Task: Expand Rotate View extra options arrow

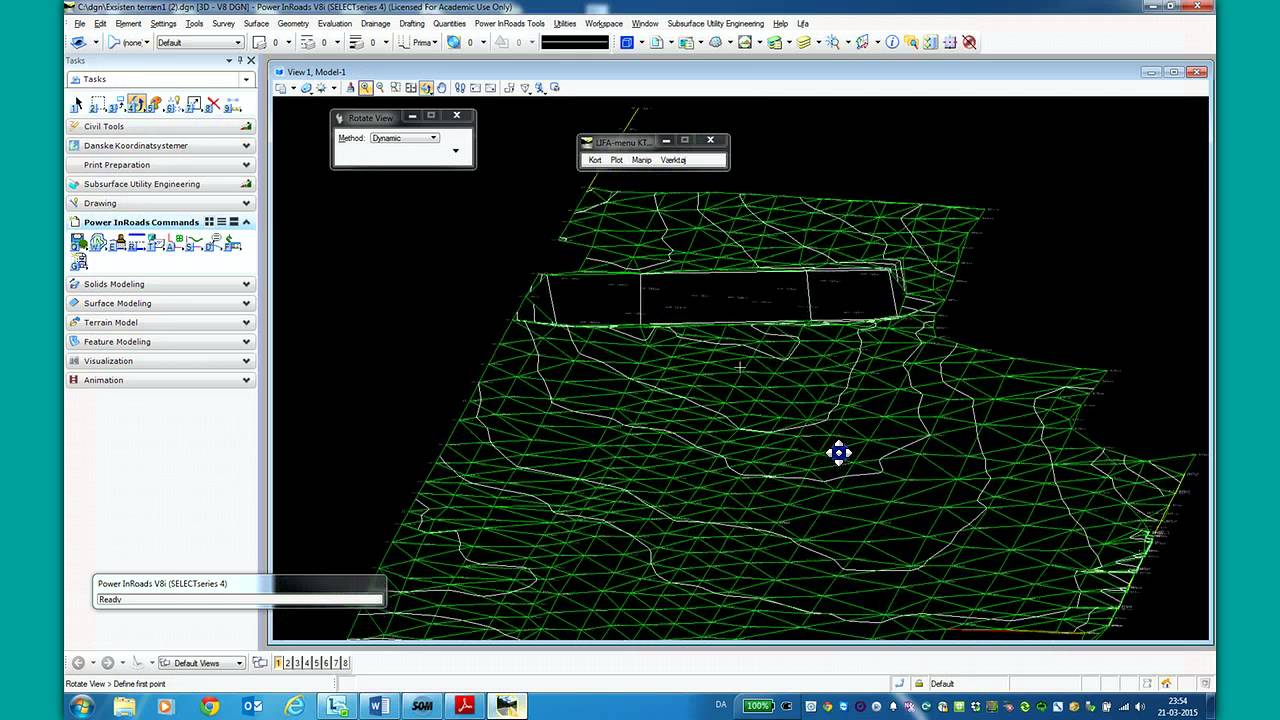Action: (x=456, y=151)
